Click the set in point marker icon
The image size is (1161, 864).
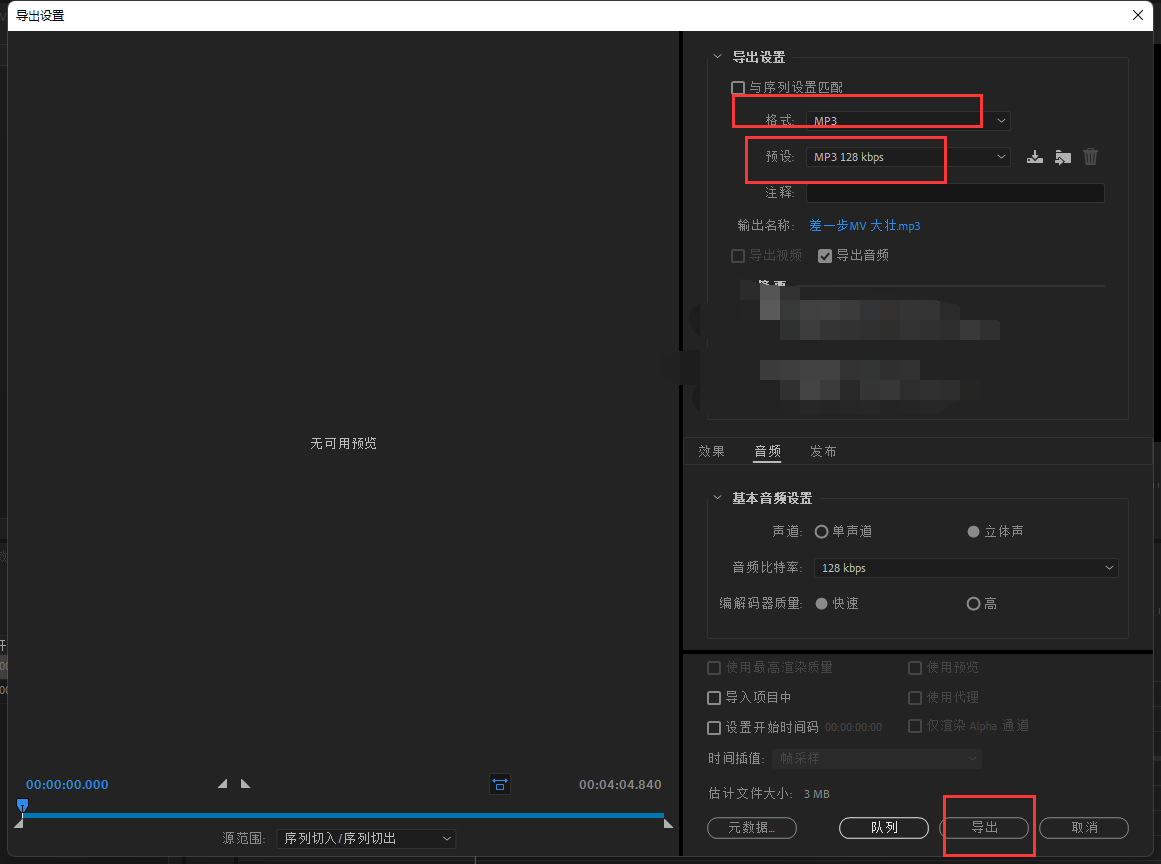tap(222, 784)
